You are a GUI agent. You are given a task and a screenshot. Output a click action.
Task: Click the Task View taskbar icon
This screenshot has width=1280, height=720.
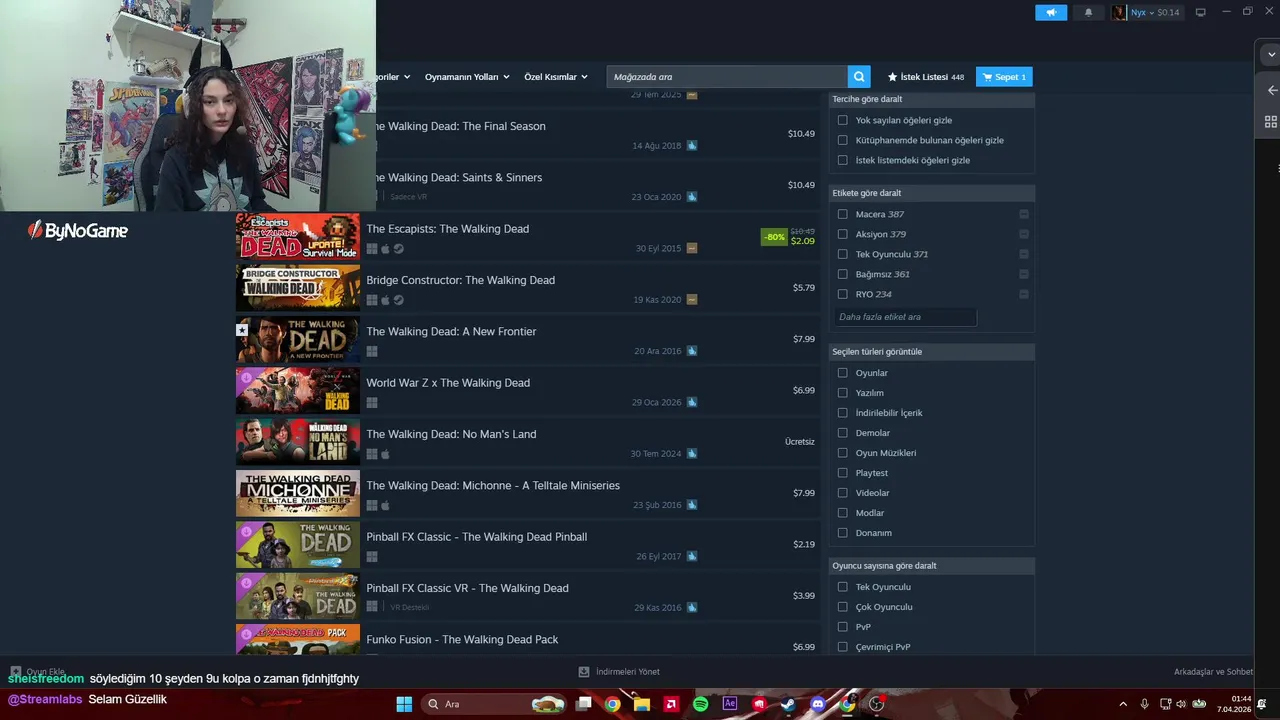[583, 704]
